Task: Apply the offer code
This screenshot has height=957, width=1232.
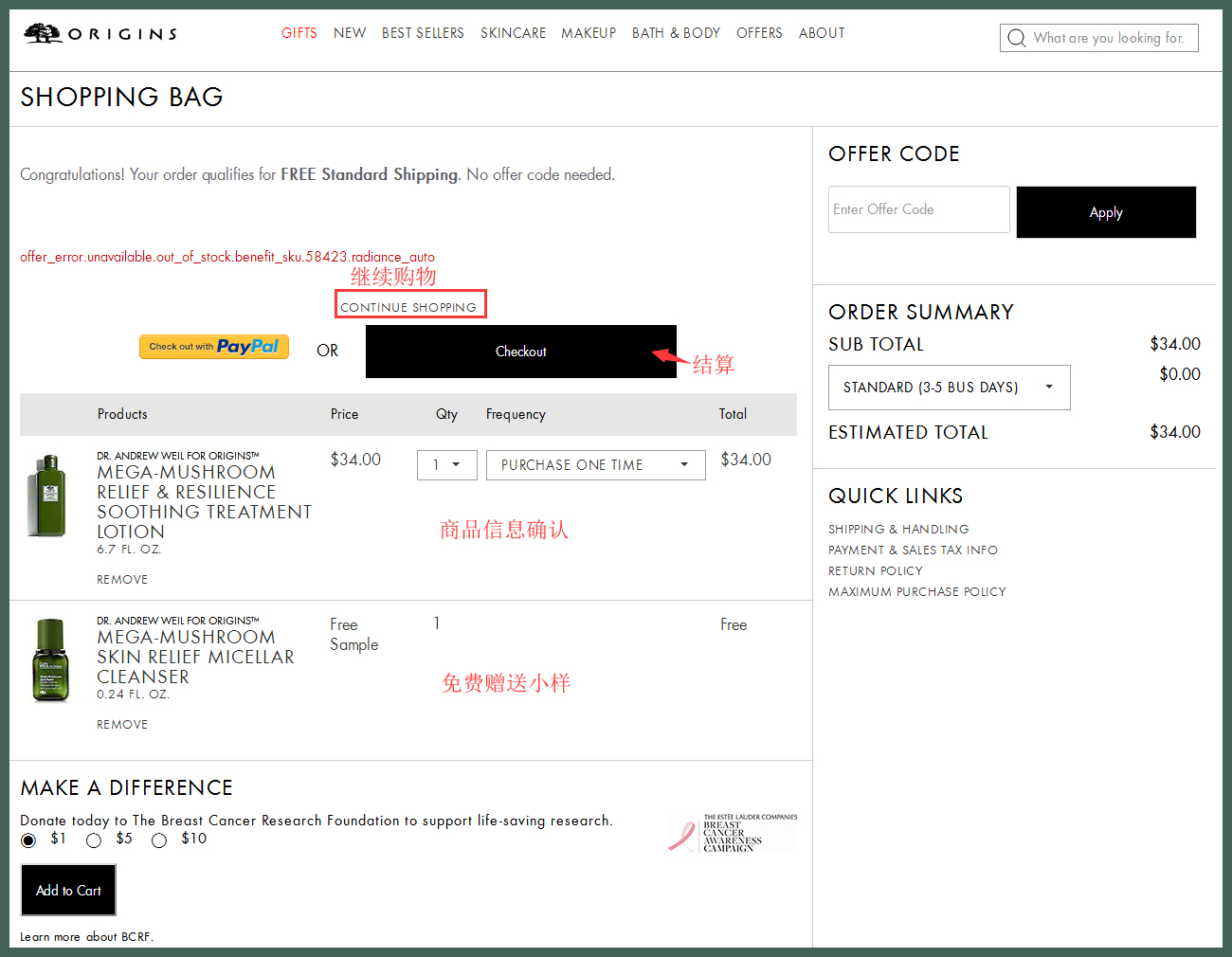Action: point(1106,212)
